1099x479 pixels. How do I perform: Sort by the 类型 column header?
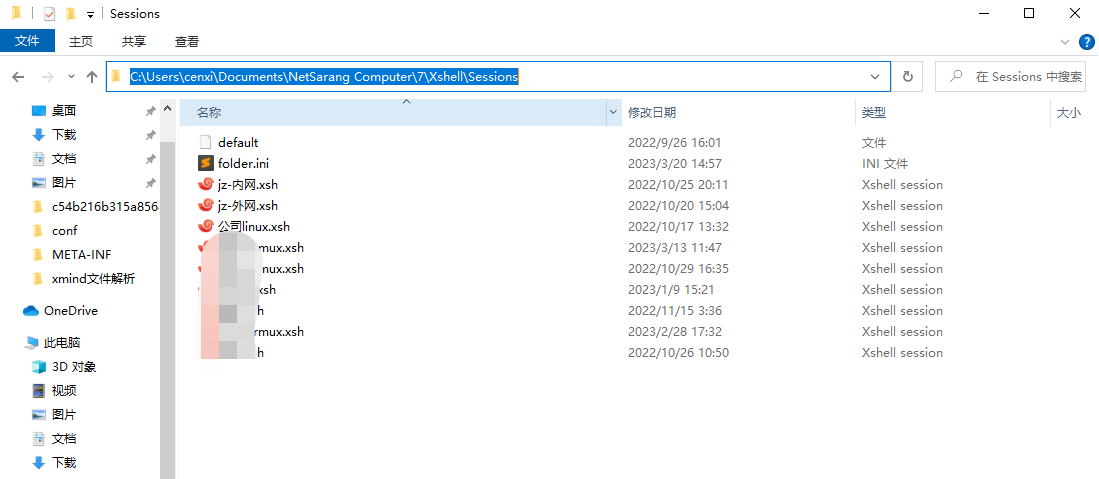pyautogui.click(x=953, y=112)
